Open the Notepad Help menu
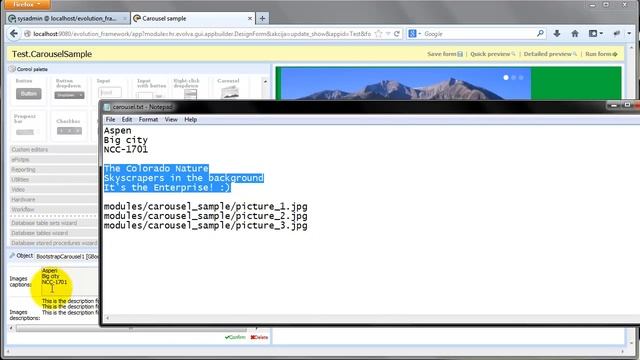640x360 pixels. coord(191,120)
